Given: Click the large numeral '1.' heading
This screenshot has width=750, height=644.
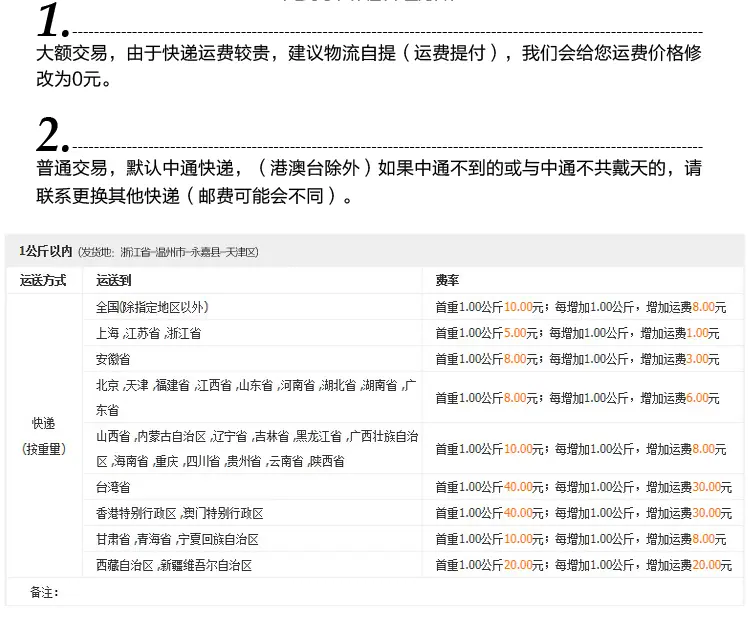Looking at the screenshot, I should [53, 20].
